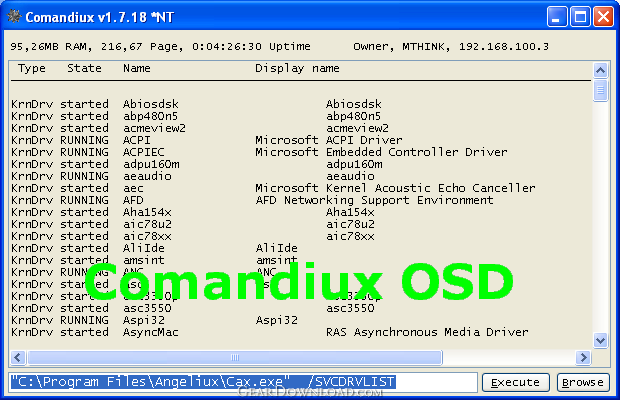The image size is (620, 400).
Task: Select the Aspi32 name entry
Action: click(144, 320)
